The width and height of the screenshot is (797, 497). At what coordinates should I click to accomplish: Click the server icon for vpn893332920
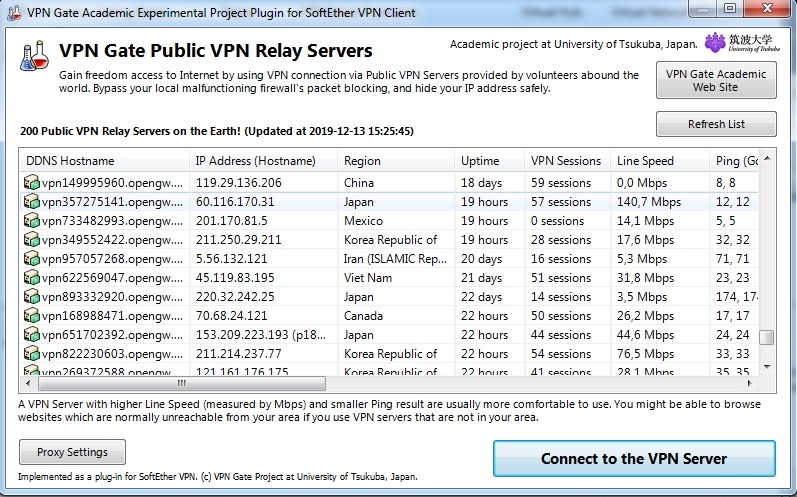pos(32,297)
